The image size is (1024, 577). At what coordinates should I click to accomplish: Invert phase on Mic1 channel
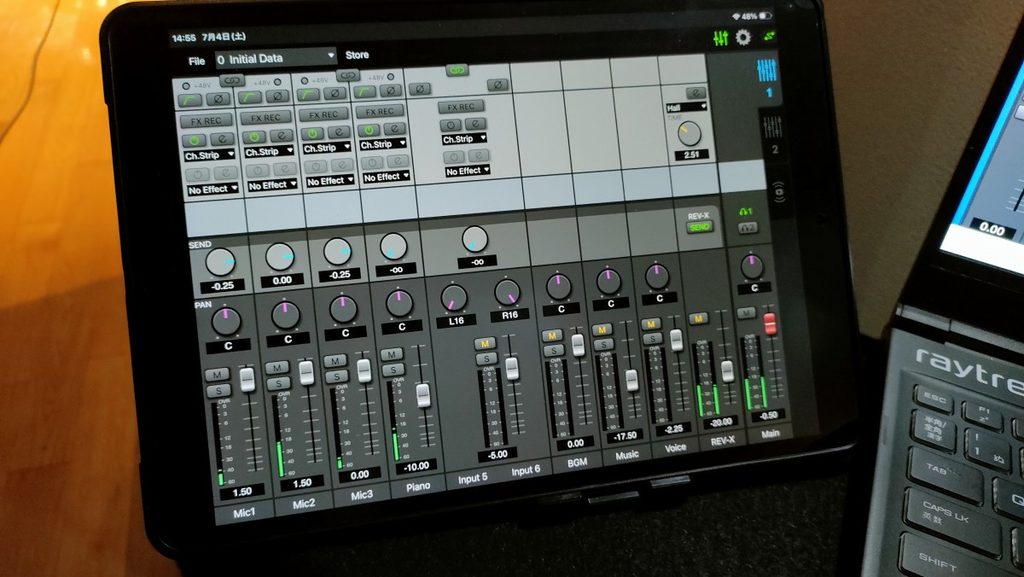coord(217,100)
